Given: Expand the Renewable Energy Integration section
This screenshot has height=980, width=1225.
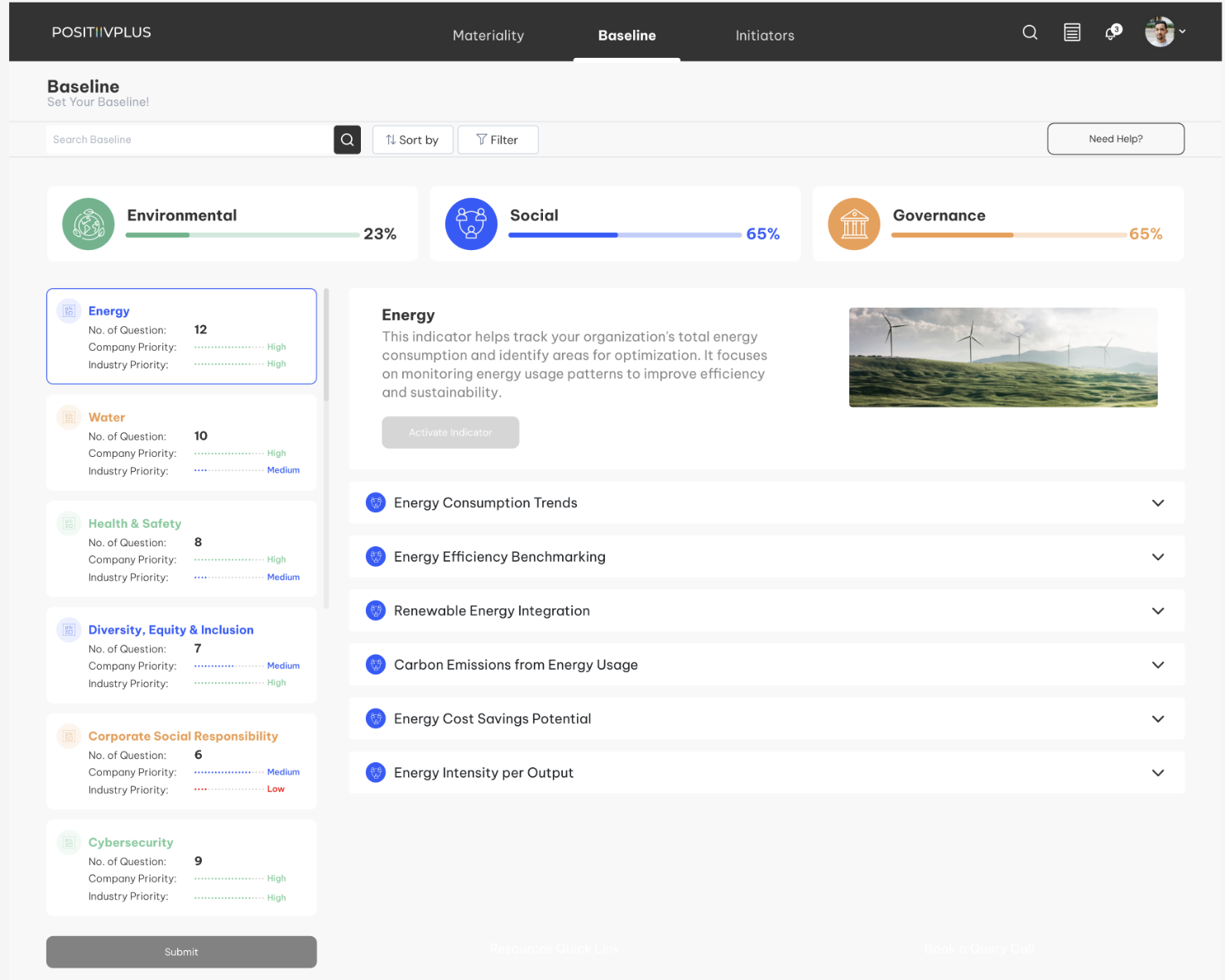Looking at the screenshot, I should pyautogui.click(x=1158, y=611).
